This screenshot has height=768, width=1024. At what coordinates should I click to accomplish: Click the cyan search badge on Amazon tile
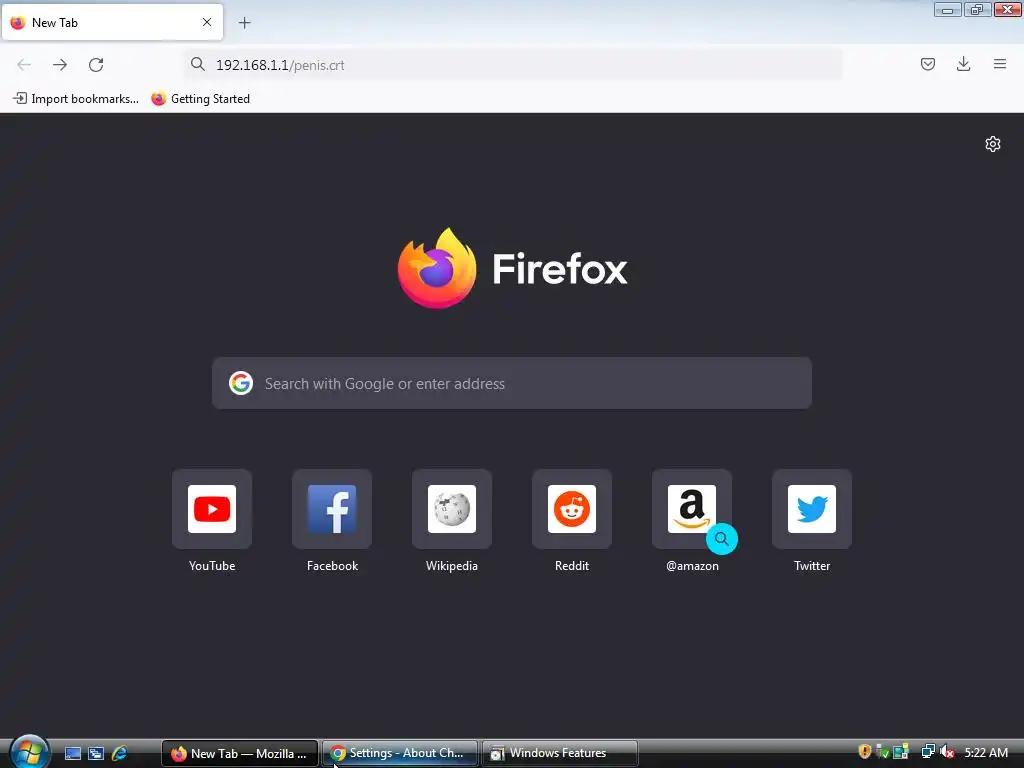coord(722,539)
